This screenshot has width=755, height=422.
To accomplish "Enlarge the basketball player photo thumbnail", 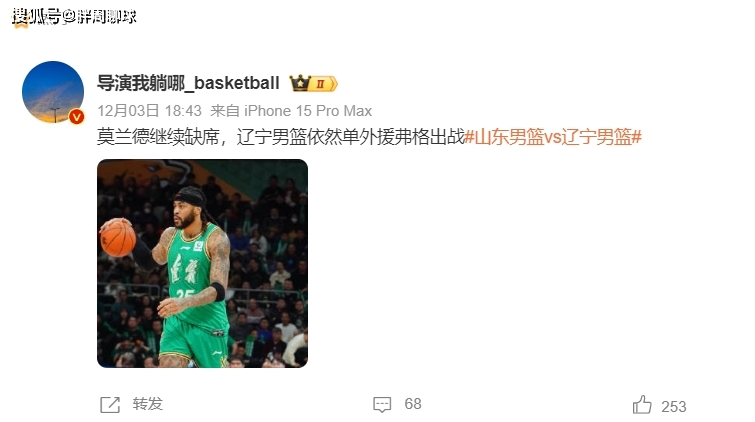I will [x=202, y=264].
